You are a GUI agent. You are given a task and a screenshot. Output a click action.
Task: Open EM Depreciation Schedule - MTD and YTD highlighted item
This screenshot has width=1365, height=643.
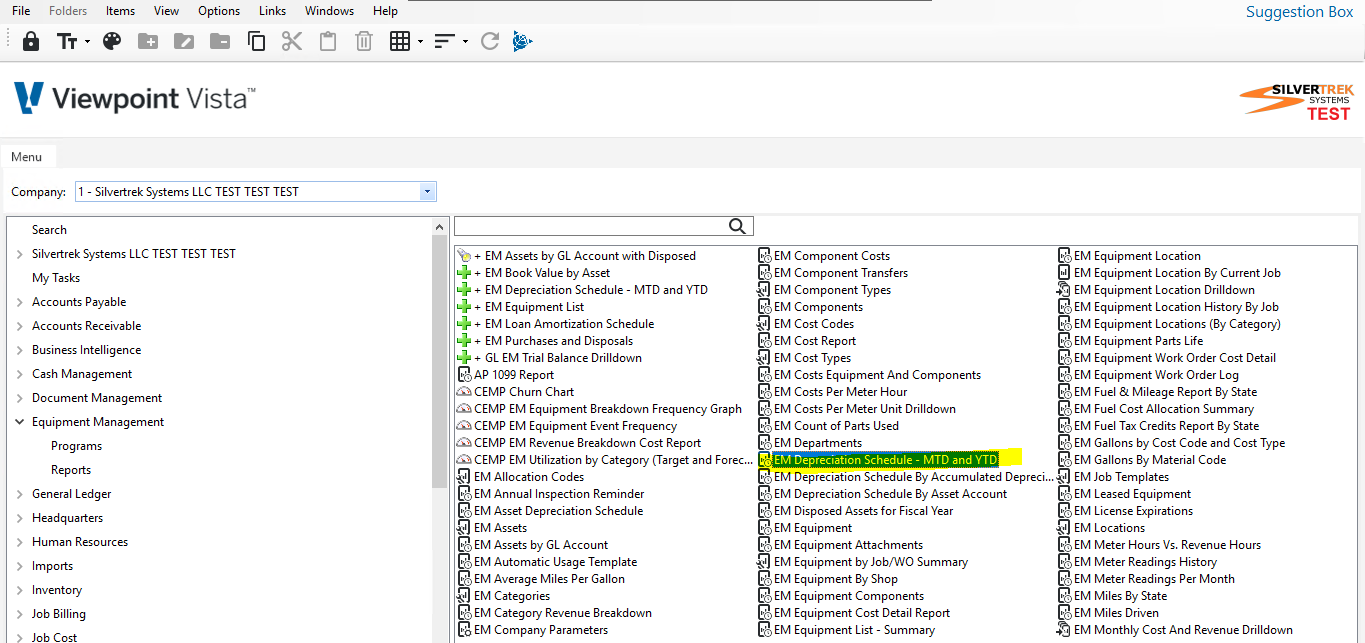point(886,460)
